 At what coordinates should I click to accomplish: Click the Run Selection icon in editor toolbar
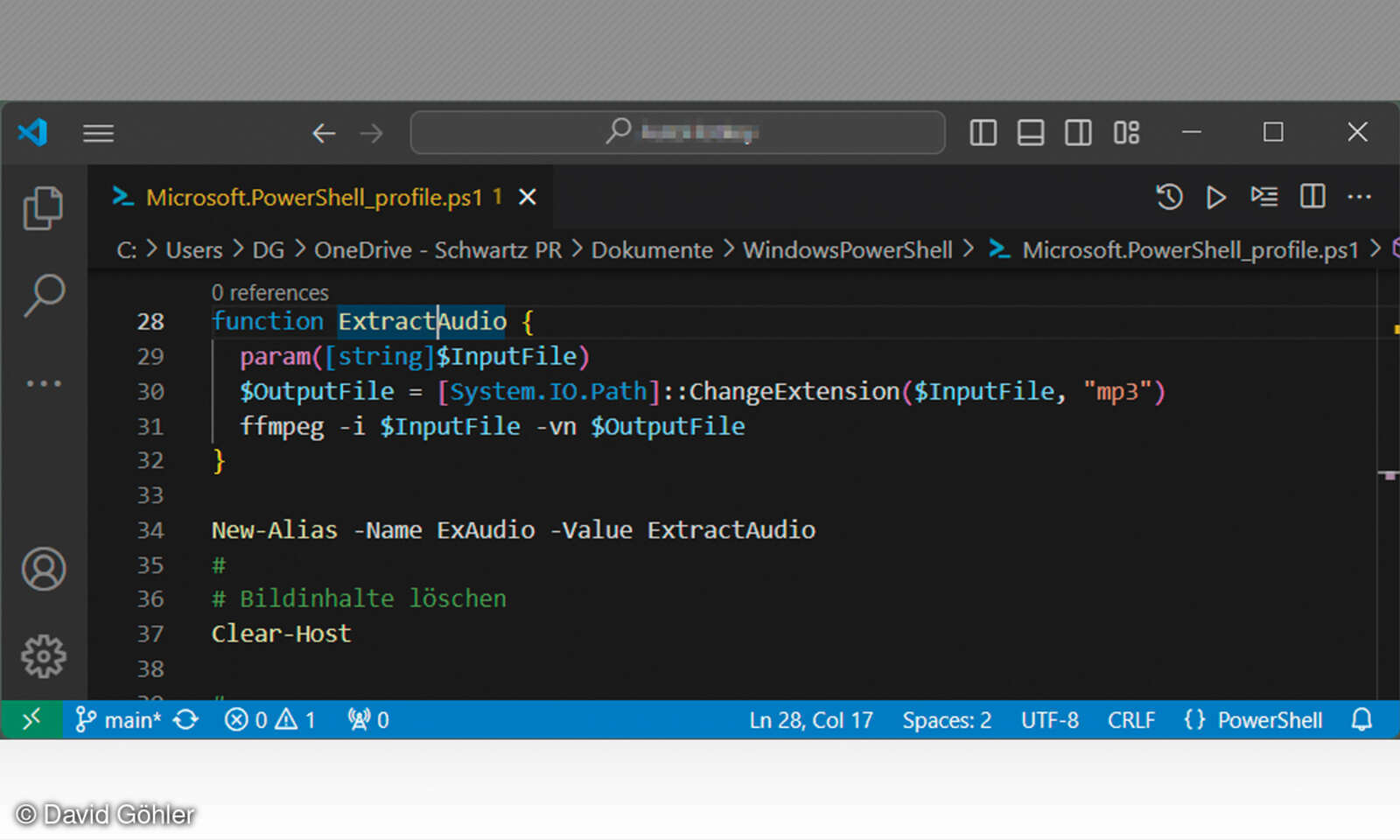[x=1263, y=197]
